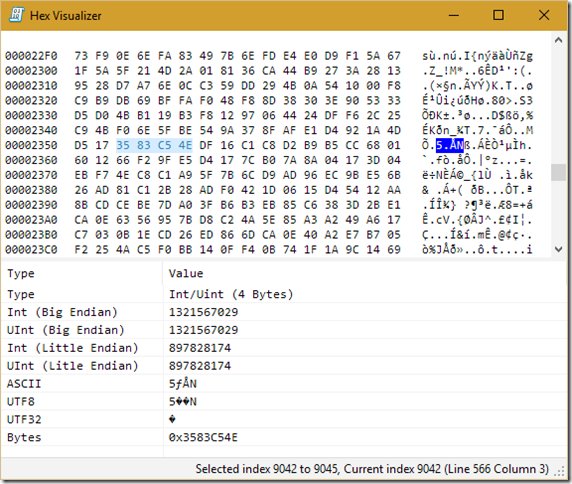Click the Hex Visualizer app icon in title bar

click(x=16, y=15)
